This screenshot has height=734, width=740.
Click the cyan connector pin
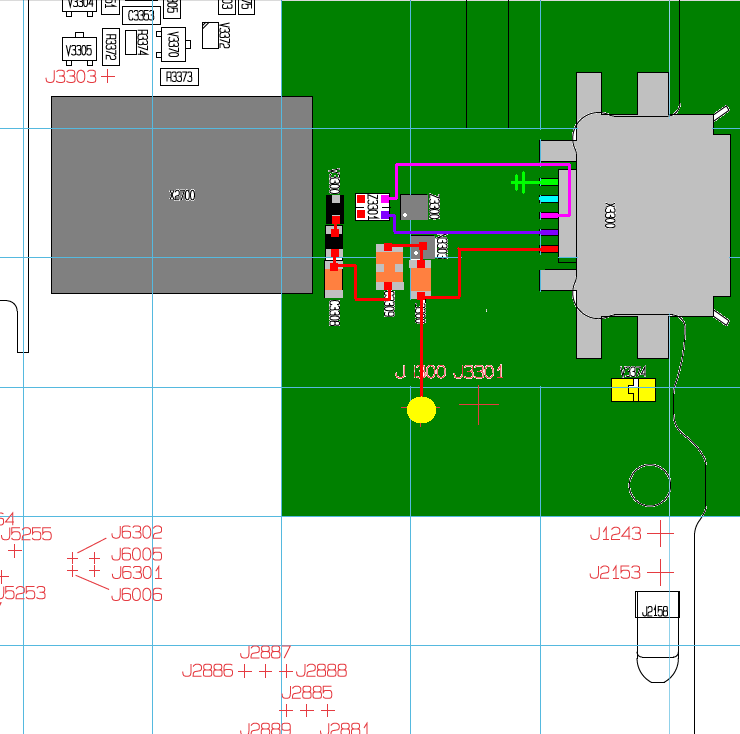click(549, 199)
